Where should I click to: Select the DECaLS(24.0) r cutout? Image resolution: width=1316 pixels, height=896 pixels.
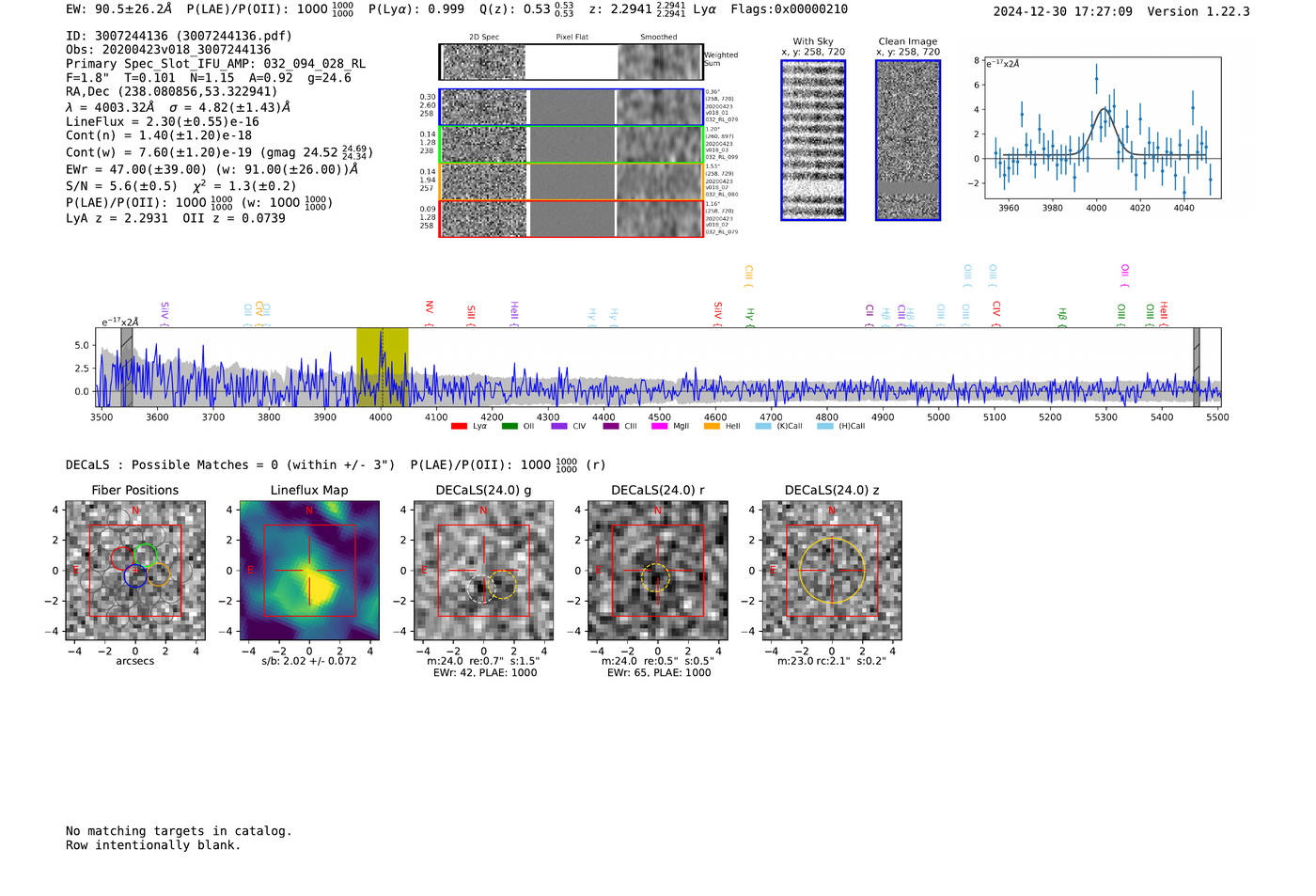click(x=657, y=571)
